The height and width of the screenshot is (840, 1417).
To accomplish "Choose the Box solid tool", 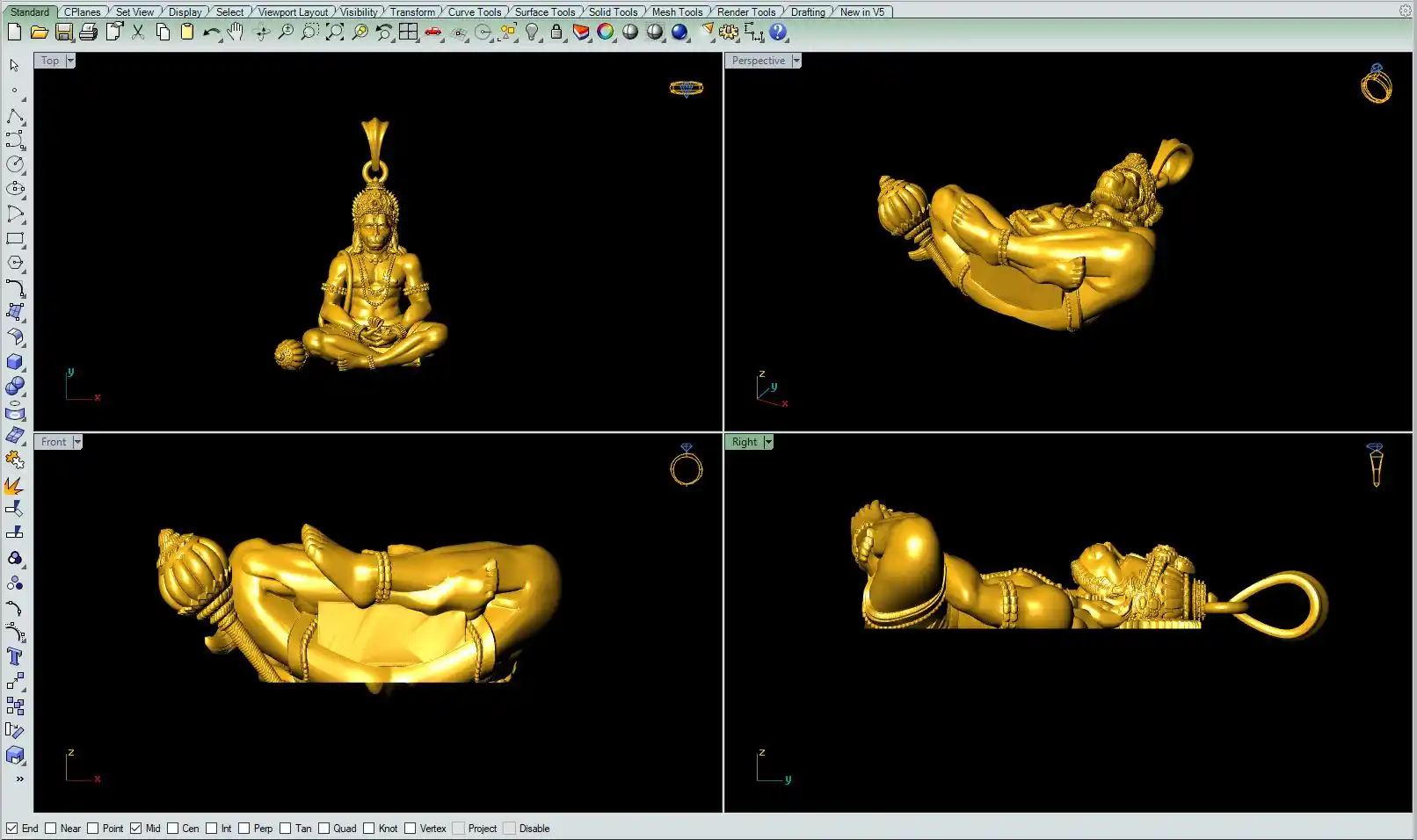I will click(x=15, y=362).
